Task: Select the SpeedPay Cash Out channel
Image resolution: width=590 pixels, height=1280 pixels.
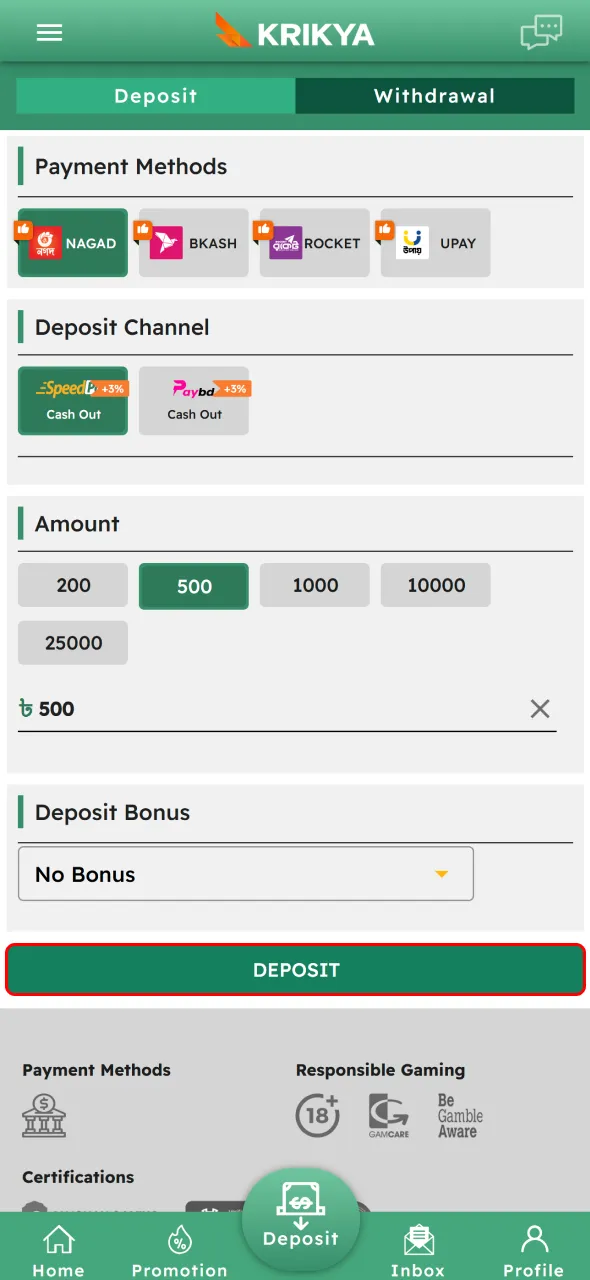Action: click(72, 401)
